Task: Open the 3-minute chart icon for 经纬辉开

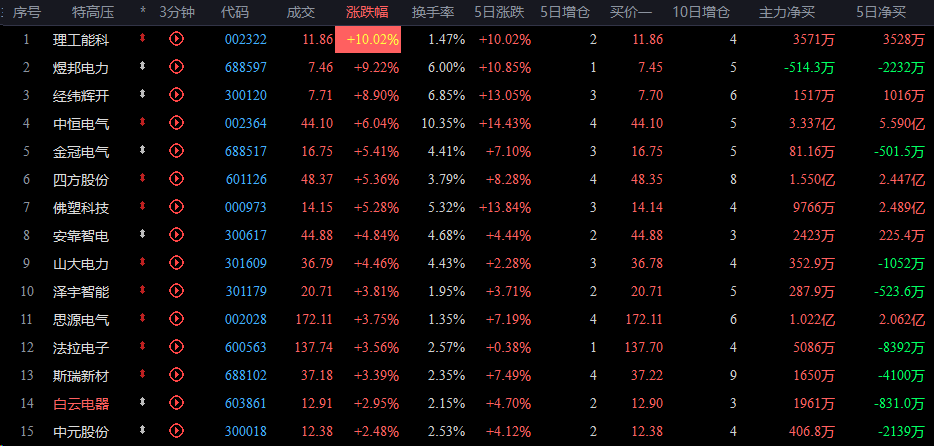Action: (176, 94)
